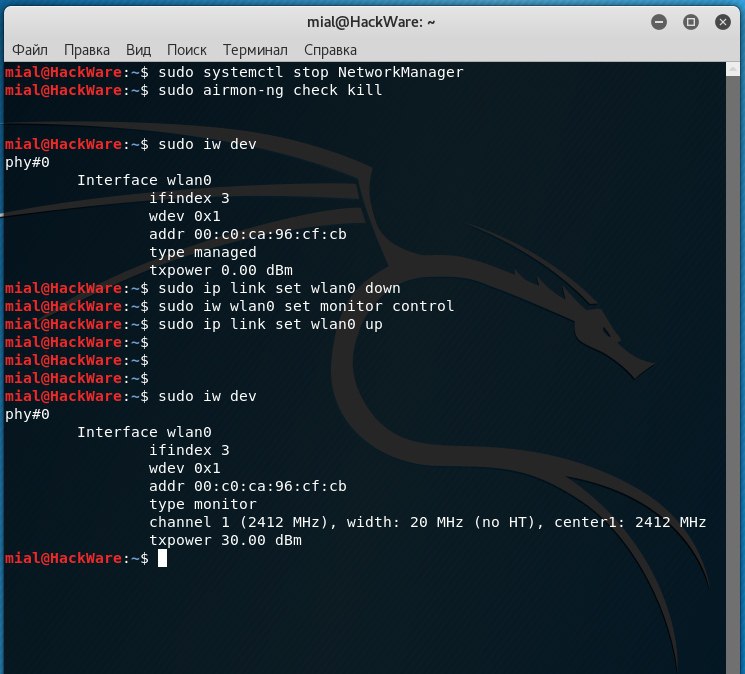This screenshot has width=745, height=674.
Task: Click the window title mial@HackWare: ~
Action: pyautogui.click(x=371, y=22)
